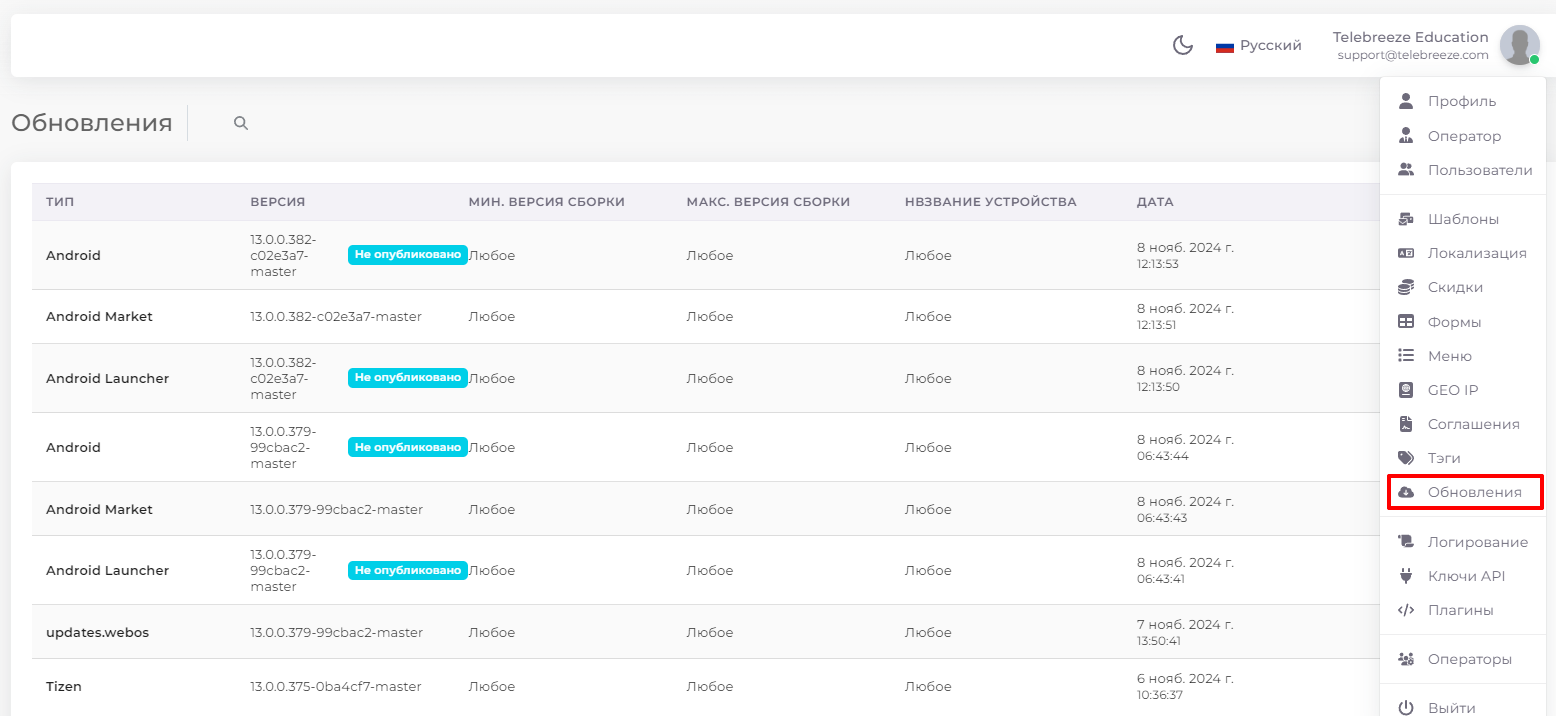The image size is (1556, 716).
Task: Click the Локализация icon
Action: point(1406,253)
